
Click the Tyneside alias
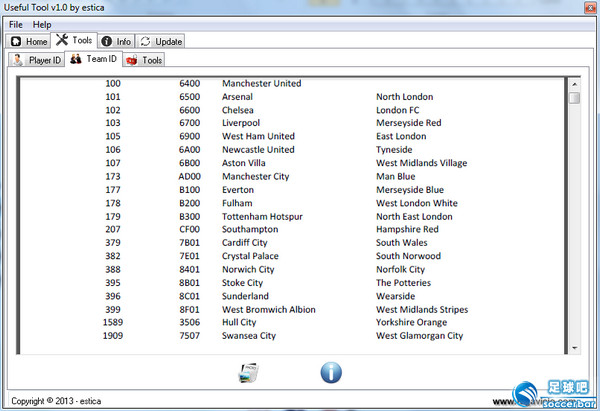tap(394, 150)
